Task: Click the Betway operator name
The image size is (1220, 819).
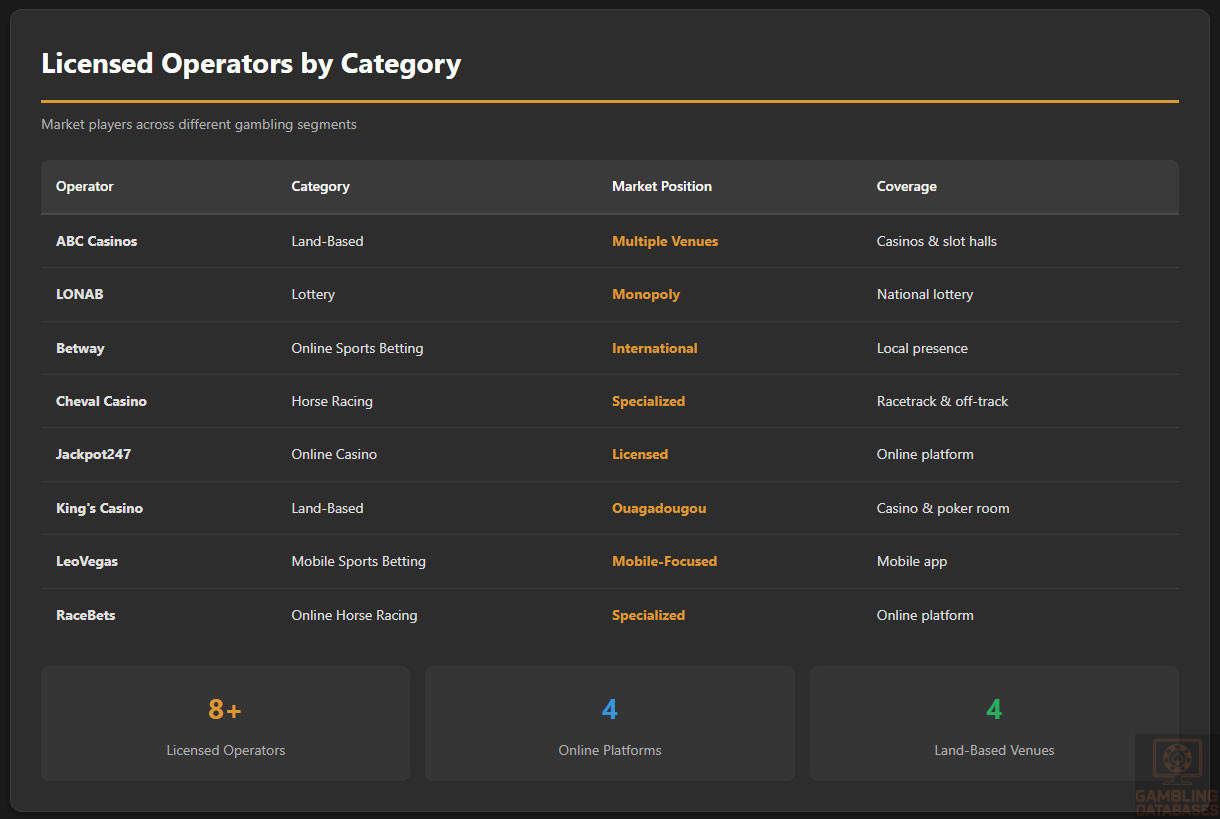Action: pos(80,348)
